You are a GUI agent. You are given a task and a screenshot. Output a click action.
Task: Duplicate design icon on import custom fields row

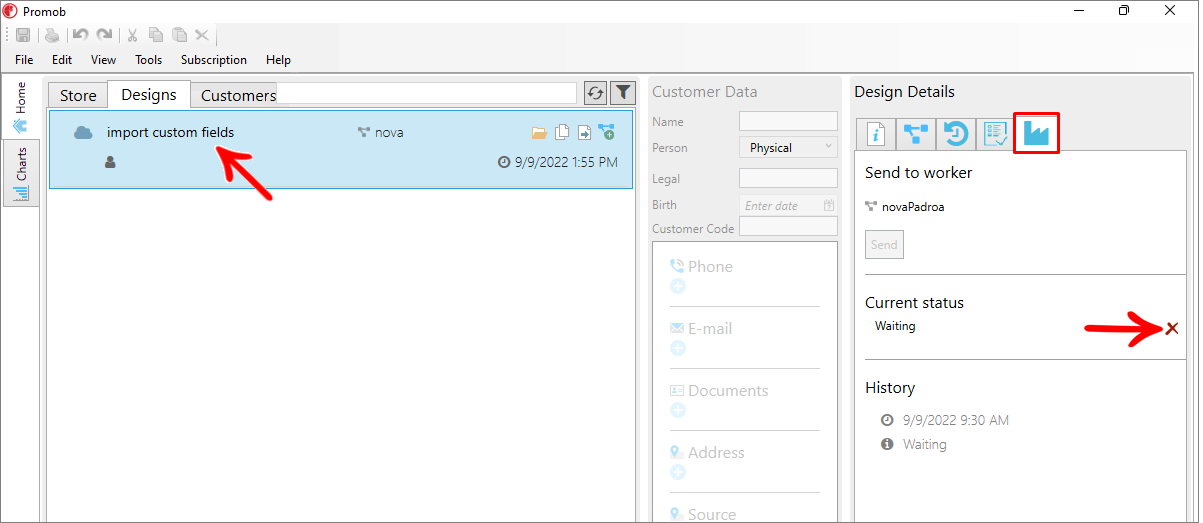pos(562,132)
